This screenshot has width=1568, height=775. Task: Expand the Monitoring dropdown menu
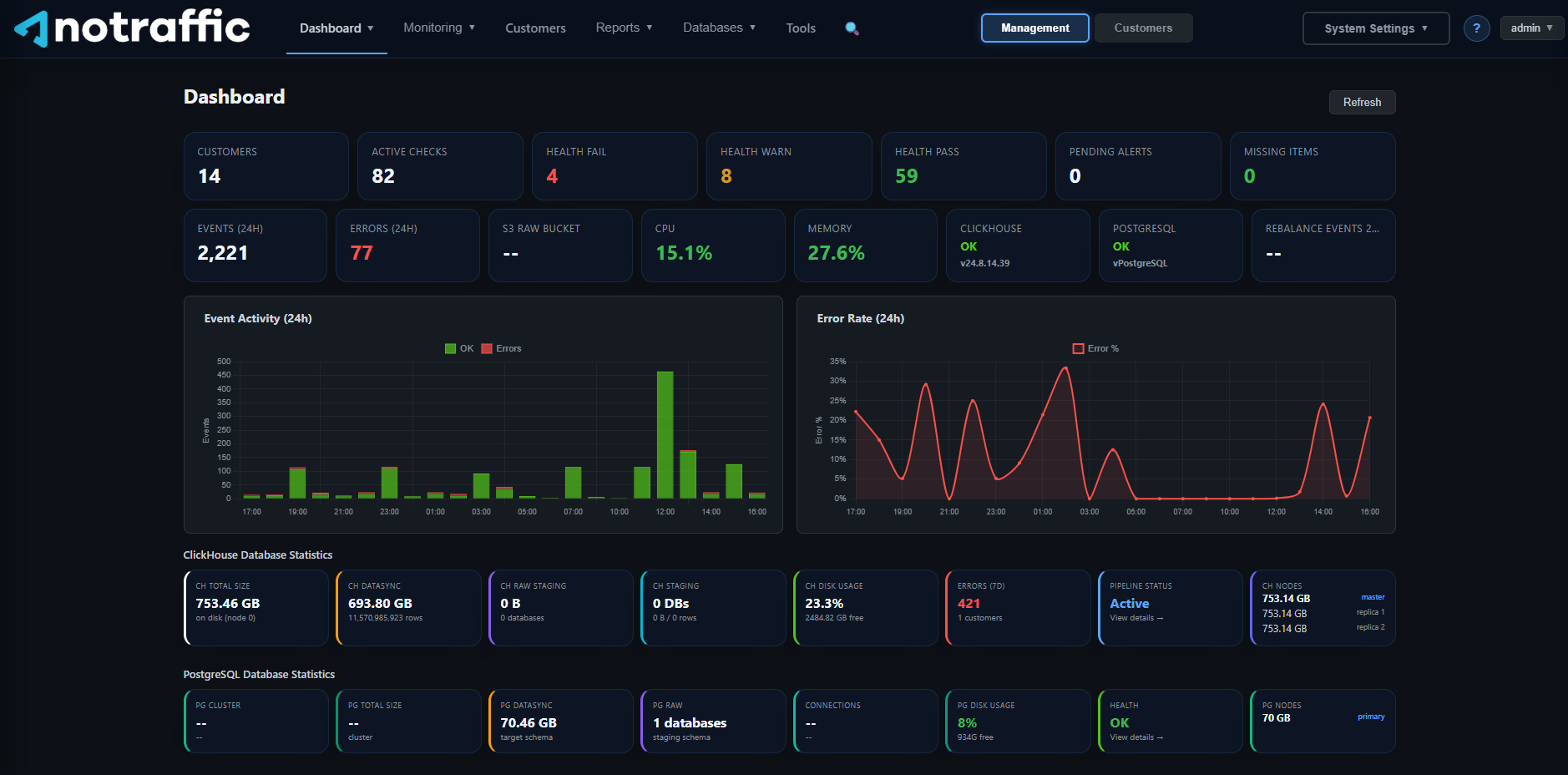point(439,28)
